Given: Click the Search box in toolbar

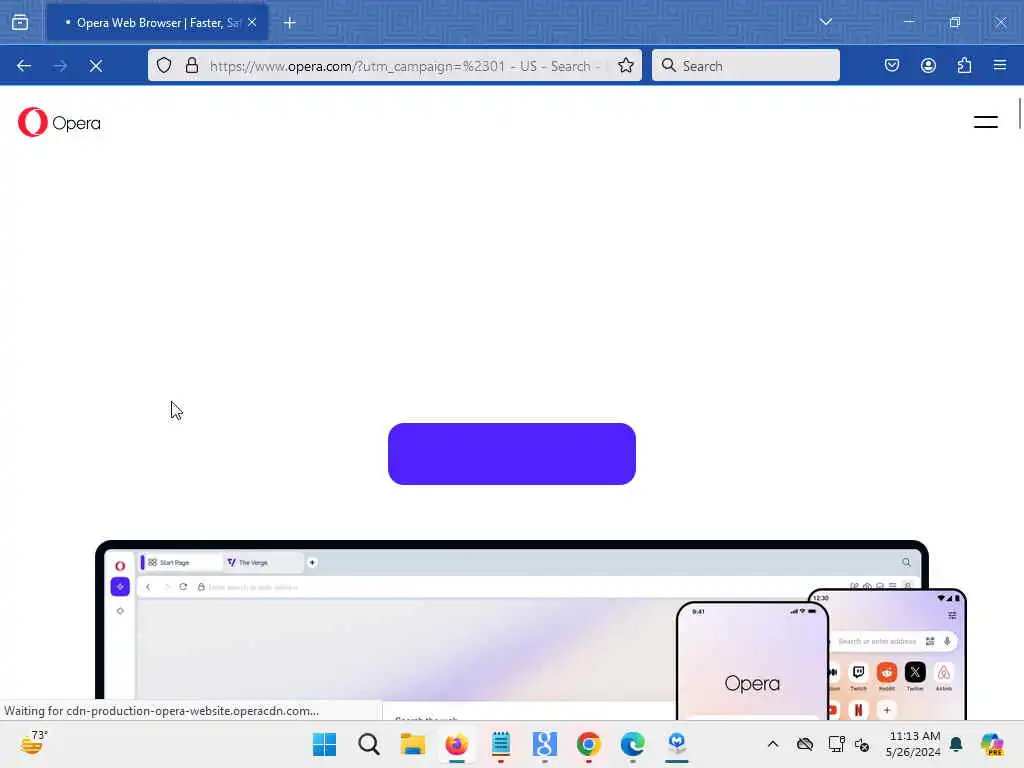Looking at the screenshot, I should 746,66.
